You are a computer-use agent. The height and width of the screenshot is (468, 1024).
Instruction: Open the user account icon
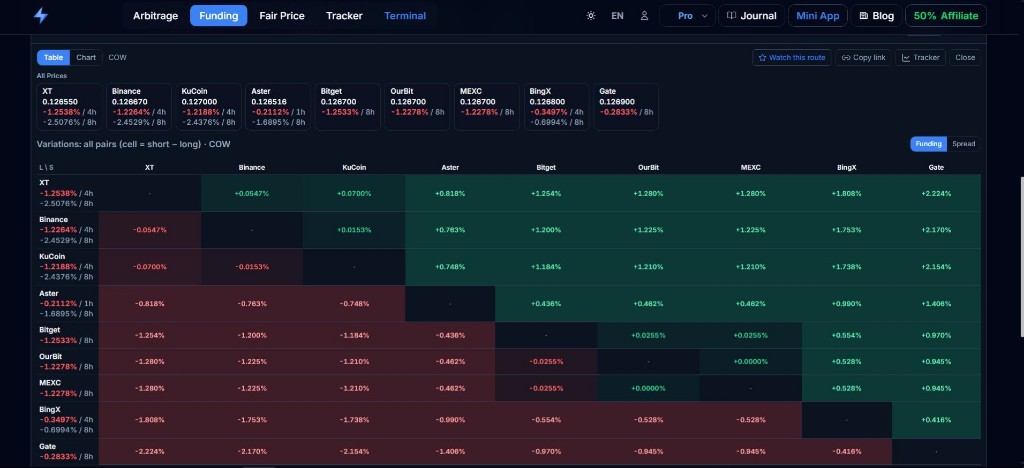pyautogui.click(x=644, y=16)
